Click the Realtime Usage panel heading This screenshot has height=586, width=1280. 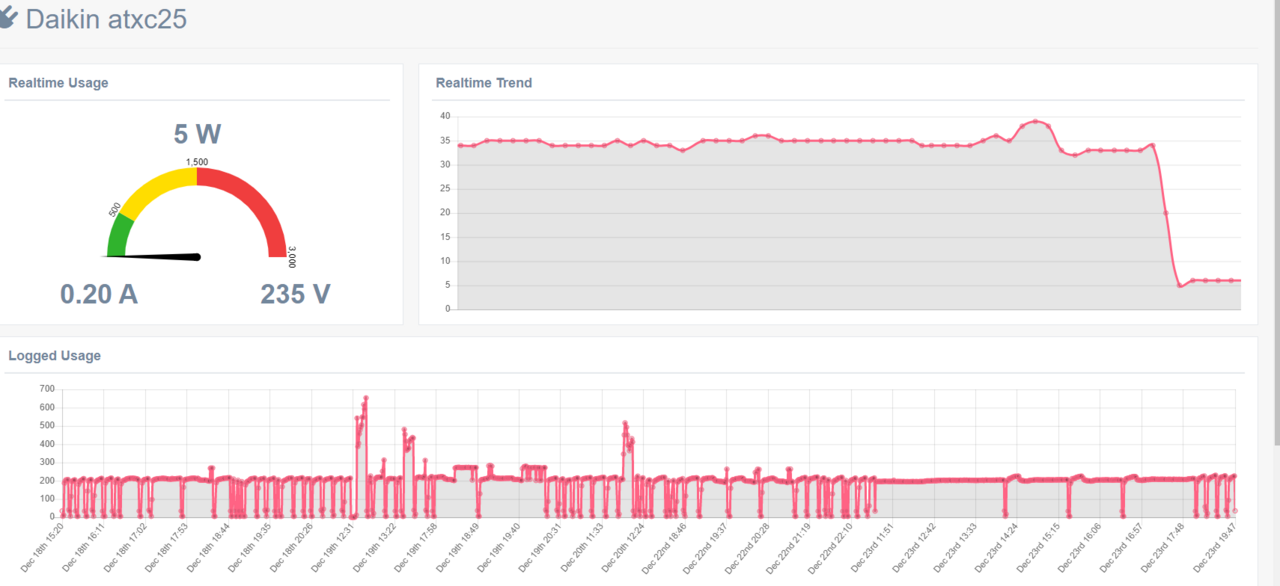coord(58,83)
